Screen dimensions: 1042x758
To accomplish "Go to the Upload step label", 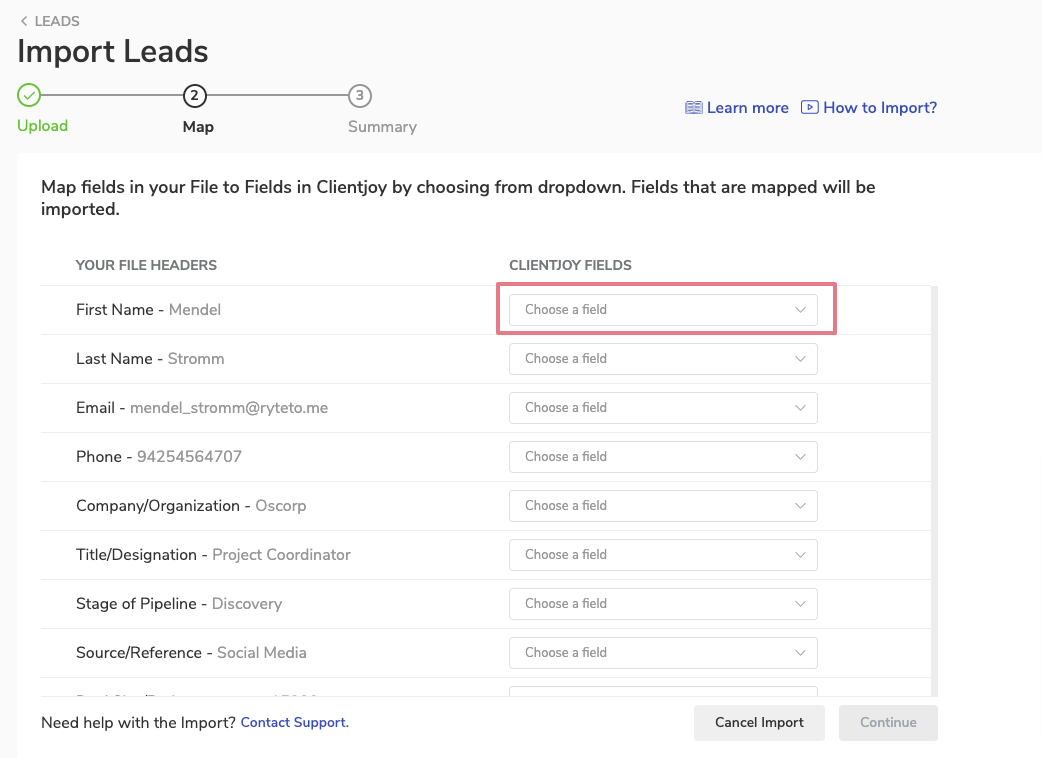I will coord(42,126).
